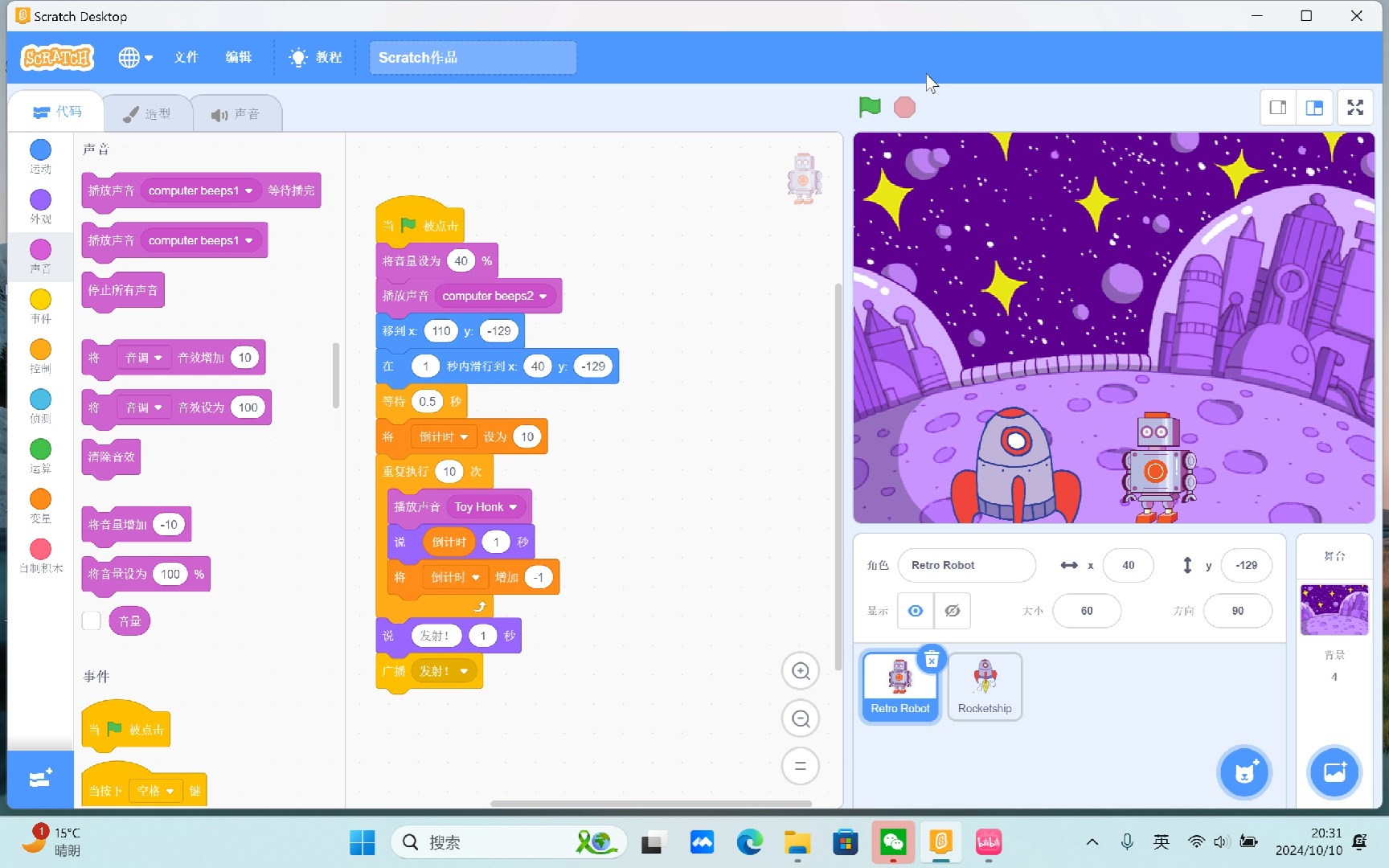Screen dimensions: 1389x868
Task: Delete the Retro Robot sprite with trash icon
Action: click(x=932, y=660)
